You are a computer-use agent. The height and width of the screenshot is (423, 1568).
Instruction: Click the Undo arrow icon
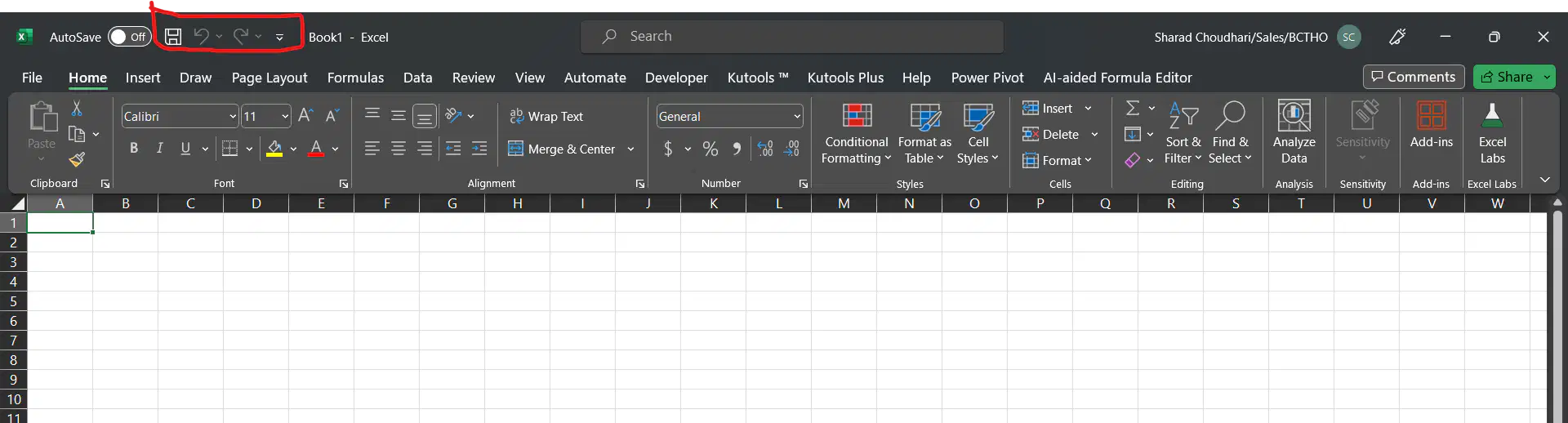tap(201, 36)
